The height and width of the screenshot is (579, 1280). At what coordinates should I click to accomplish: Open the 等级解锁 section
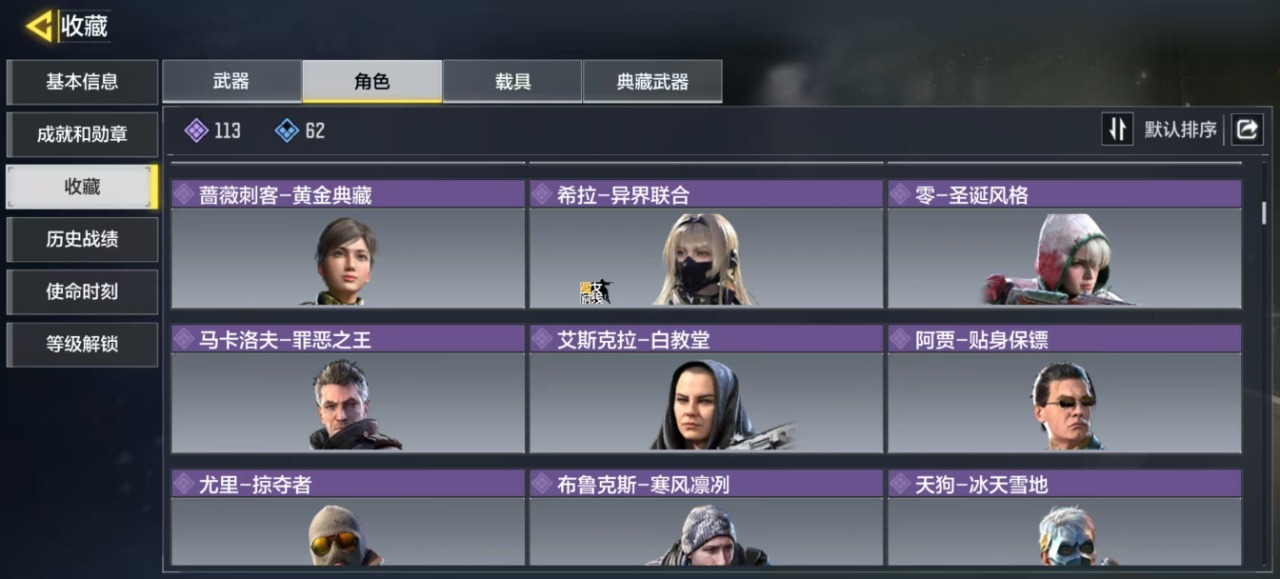coord(82,344)
